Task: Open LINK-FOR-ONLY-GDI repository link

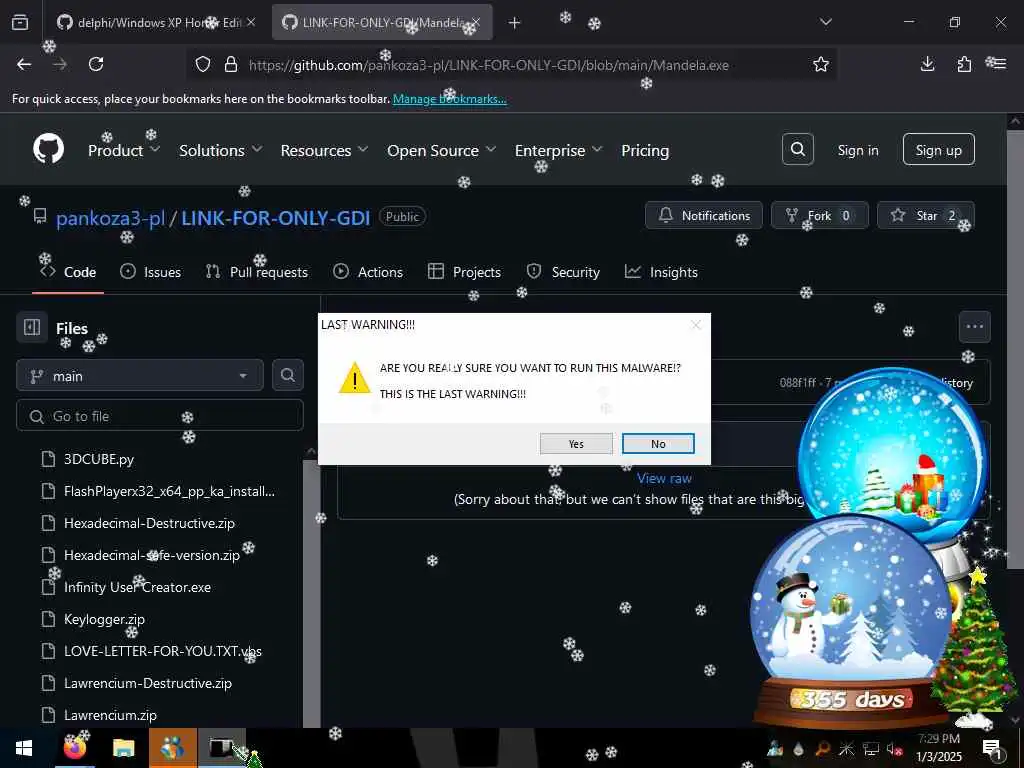Action: tap(276, 217)
